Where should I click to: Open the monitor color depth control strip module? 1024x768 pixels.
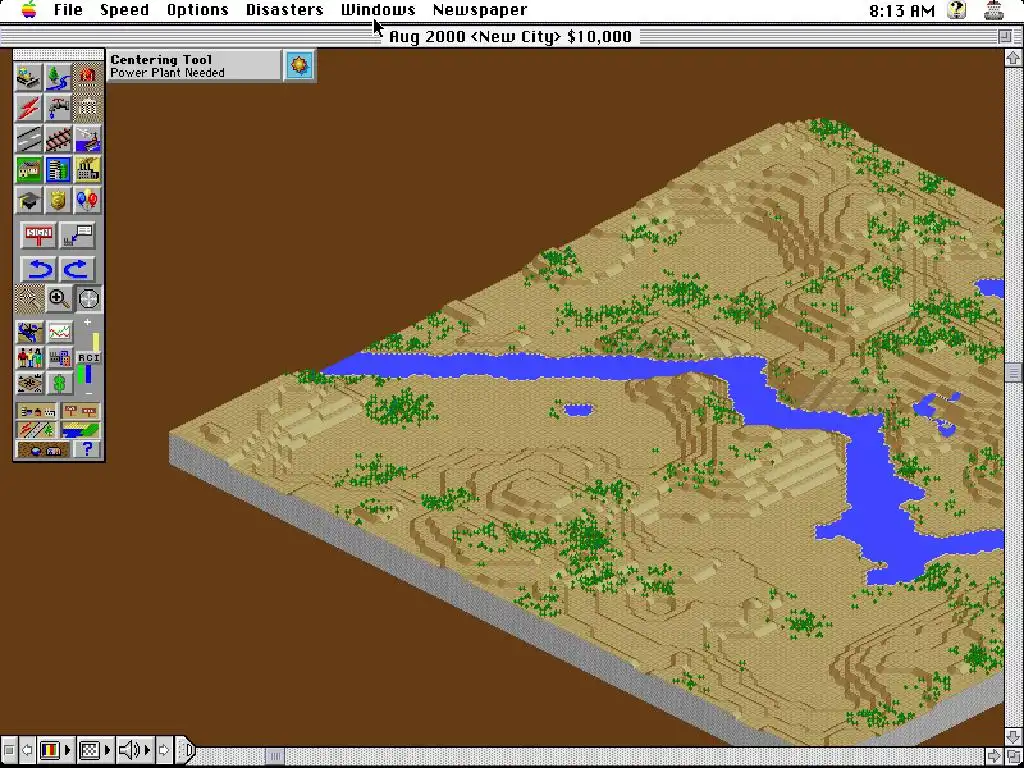pyautogui.click(x=55, y=750)
